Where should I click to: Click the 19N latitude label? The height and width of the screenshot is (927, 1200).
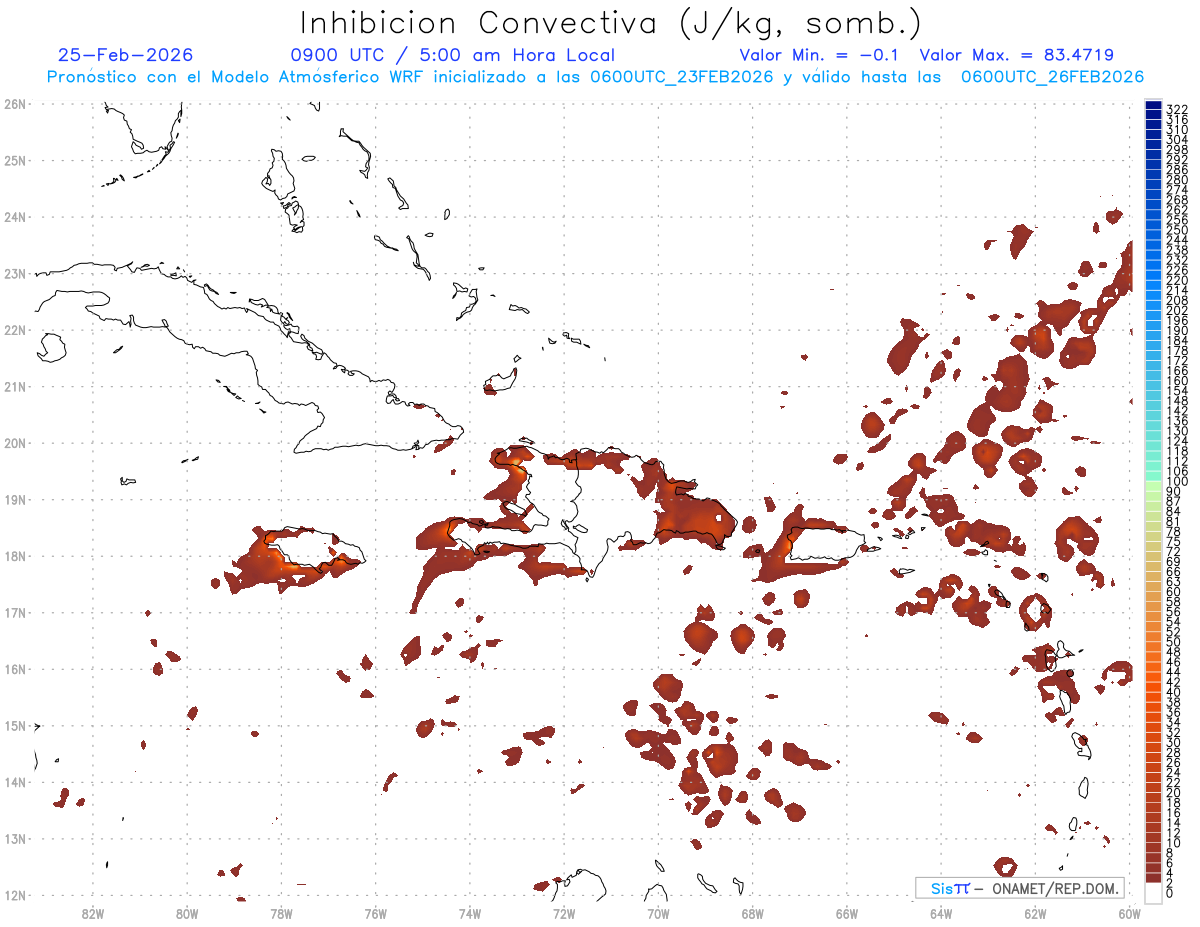15,499
